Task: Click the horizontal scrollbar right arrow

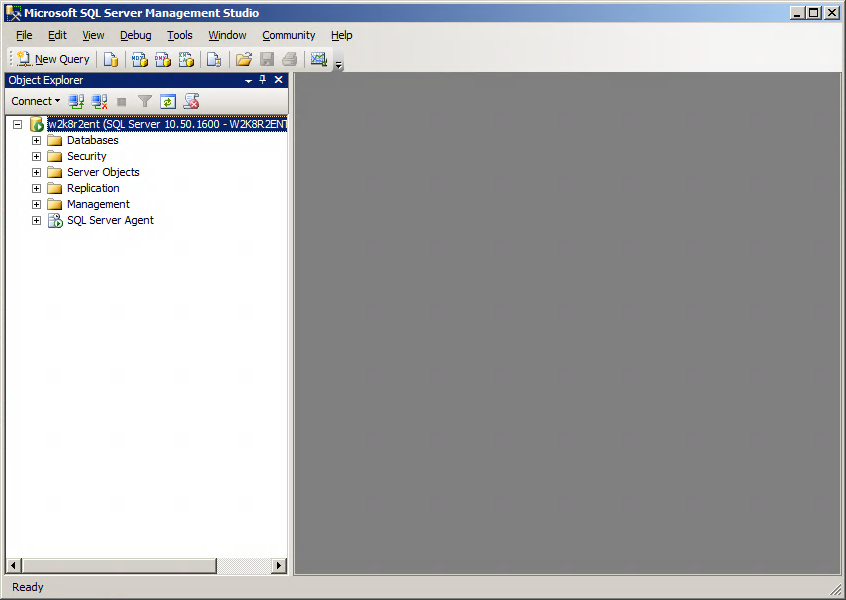Action: (x=278, y=566)
